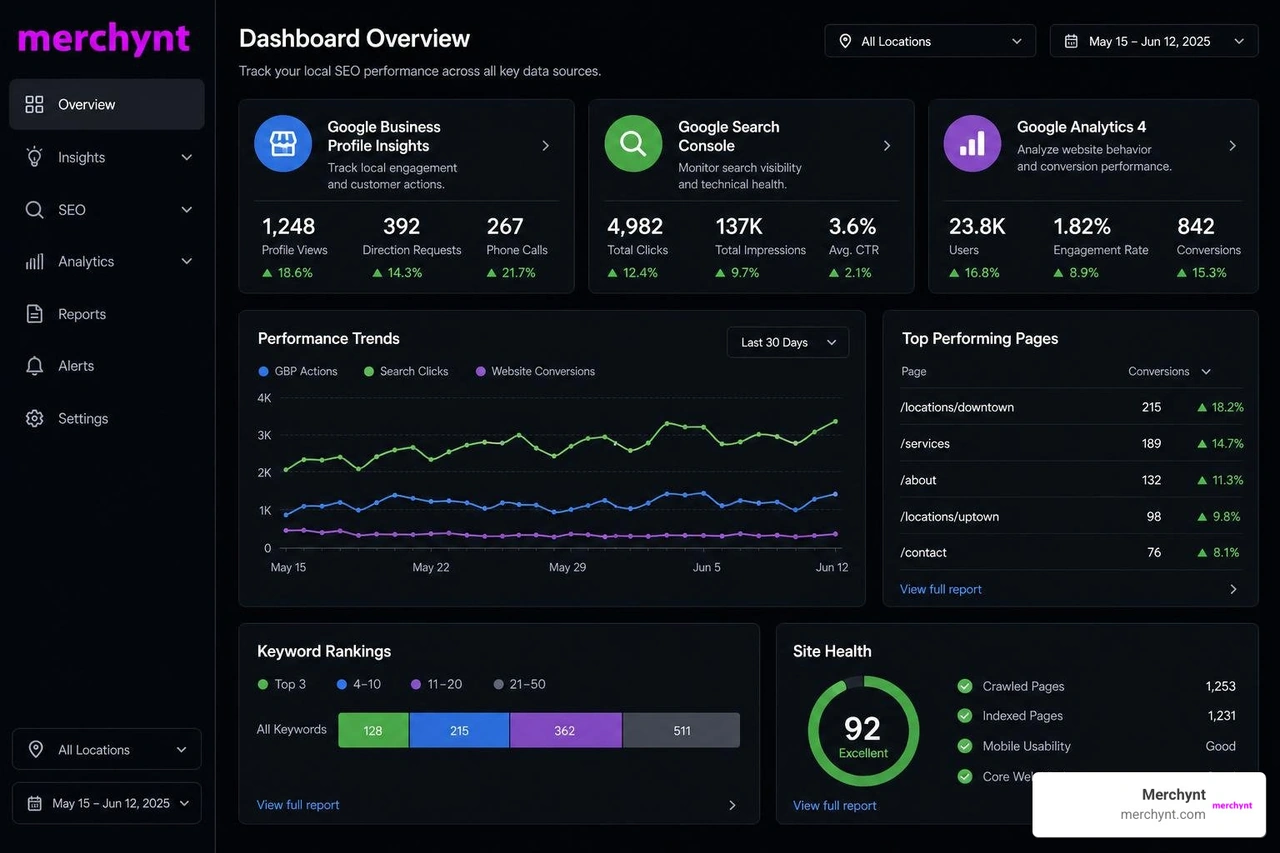Image resolution: width=1280 pixels, height=853 pixels.
Task: Toggle the GBP Actions series in the legend
Action: pyautogui.click(x=298, y=371)
